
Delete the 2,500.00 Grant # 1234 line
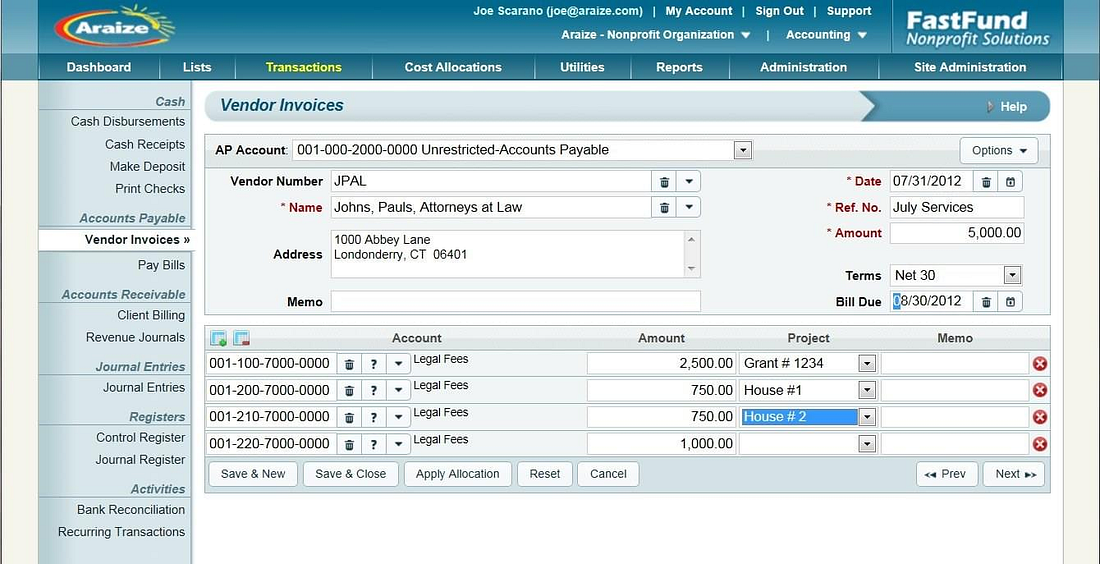pos(1040,363)
